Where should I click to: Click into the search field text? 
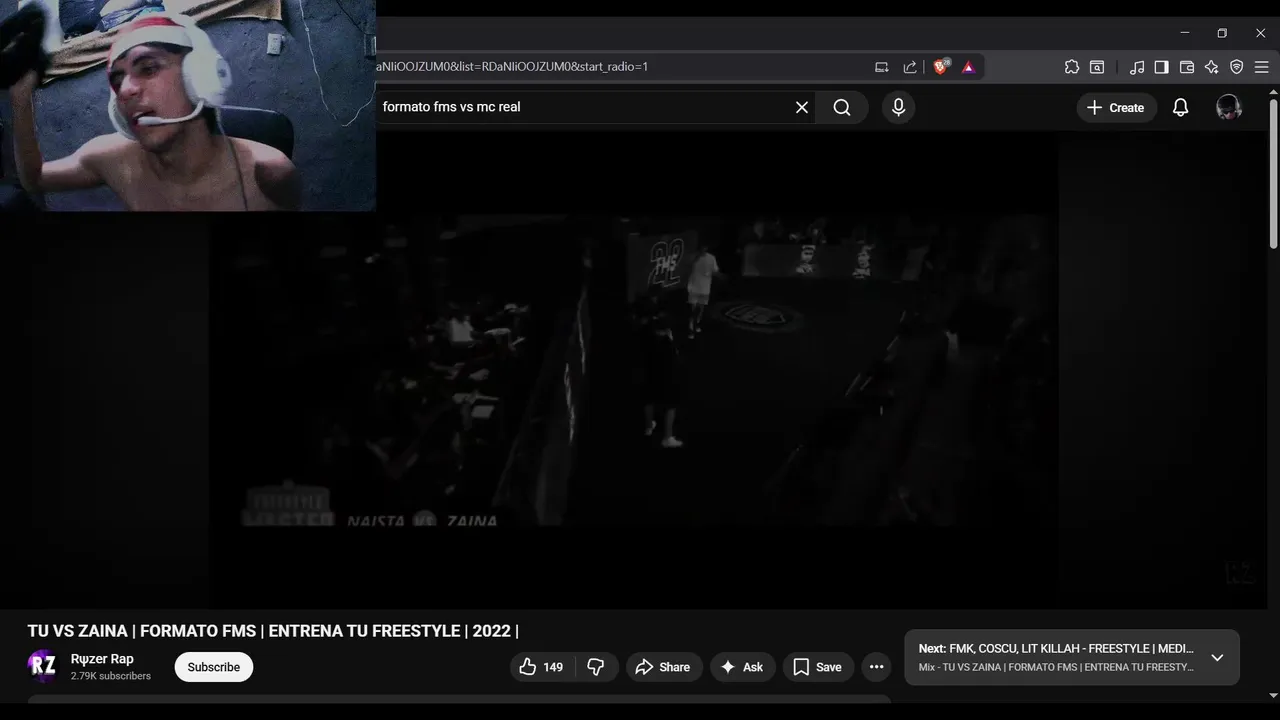[452, 107]
